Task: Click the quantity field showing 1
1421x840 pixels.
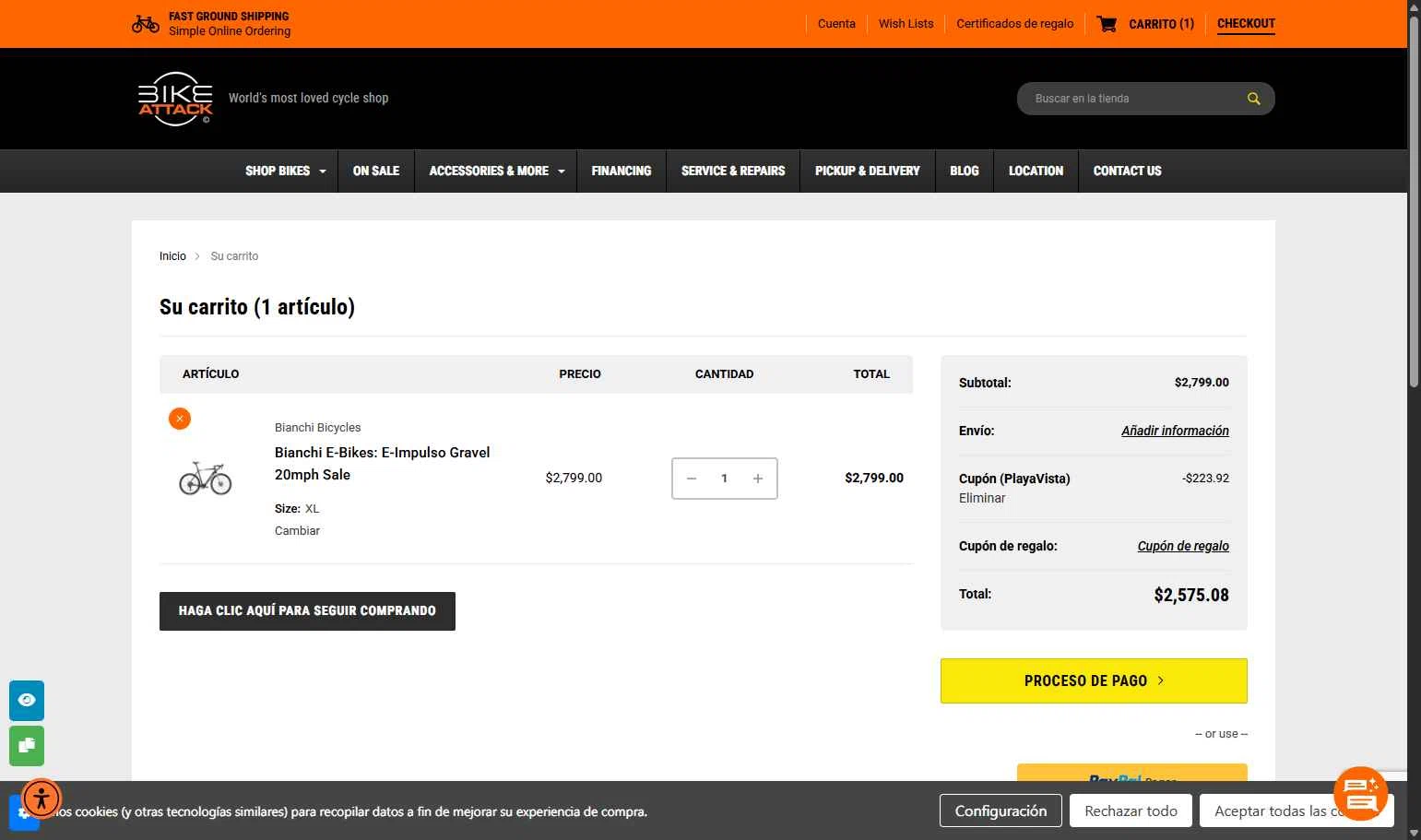Action: [725, 479]
